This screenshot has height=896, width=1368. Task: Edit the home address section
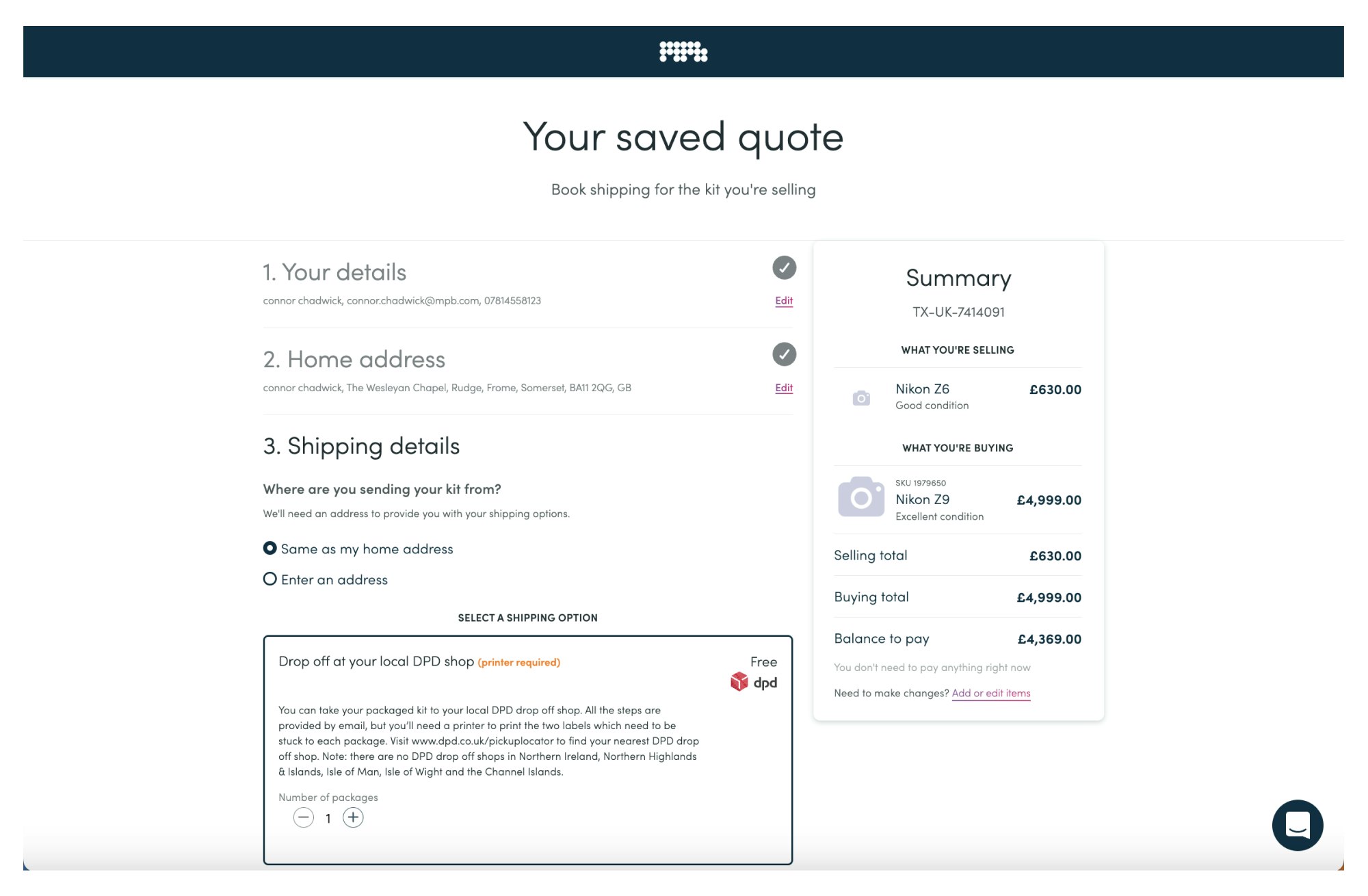click(x=784, y=388)
